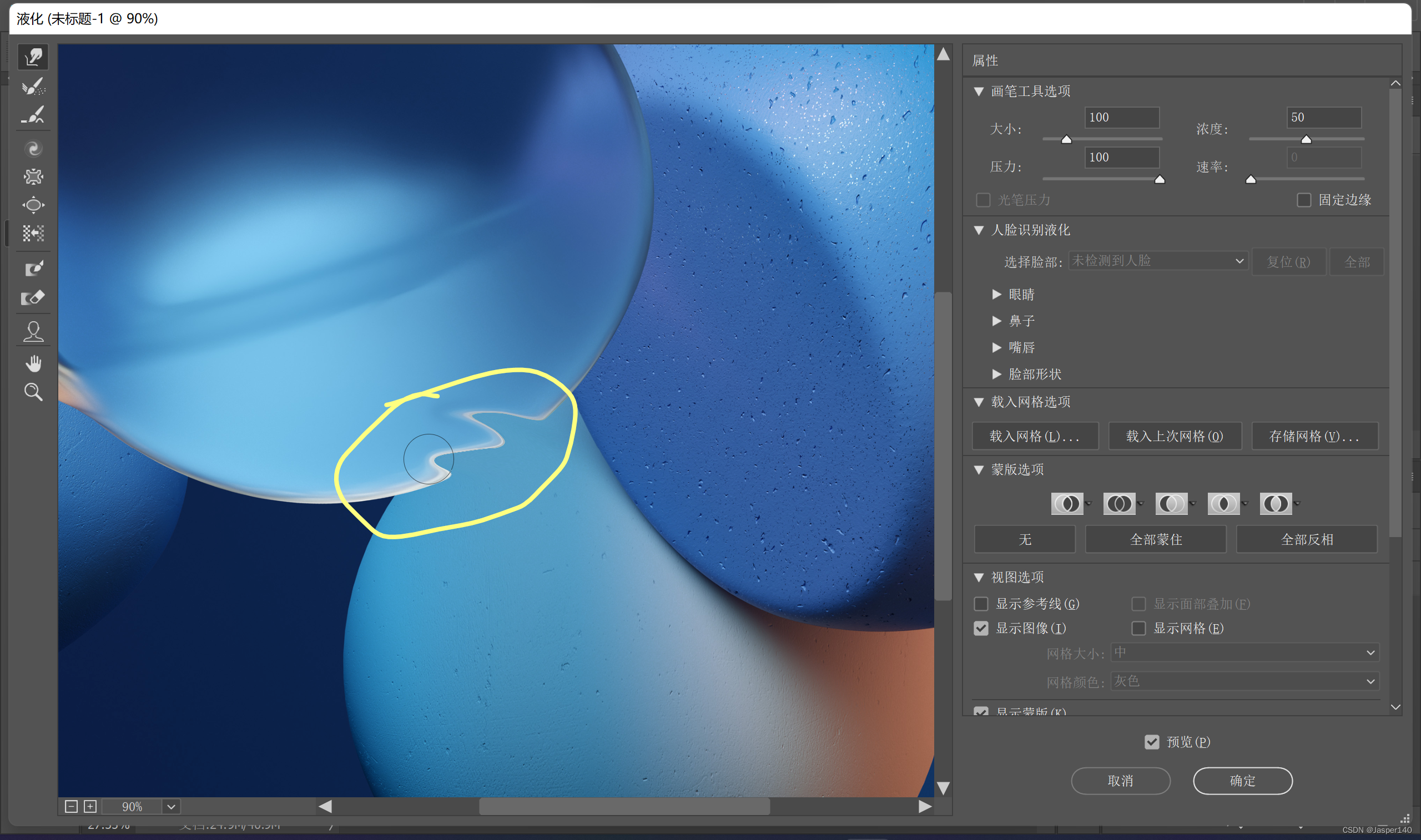Collapse the 载入网格选项 section
The height and width of the screenshot is (840, 1421).
(x=979, y=402)
